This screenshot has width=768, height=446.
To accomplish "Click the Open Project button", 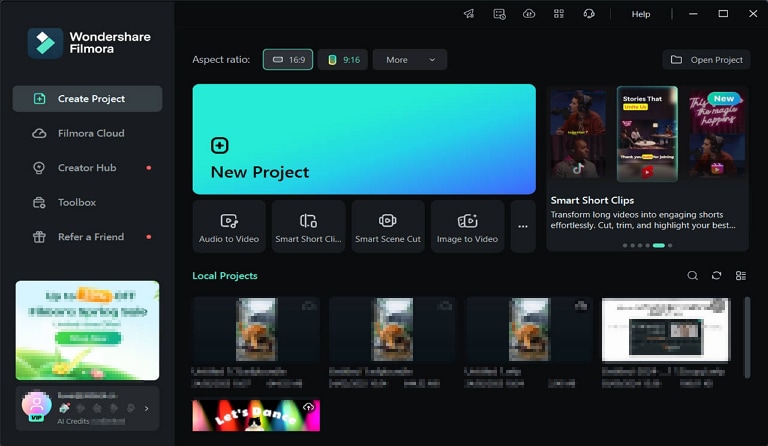I will point(706,60).
